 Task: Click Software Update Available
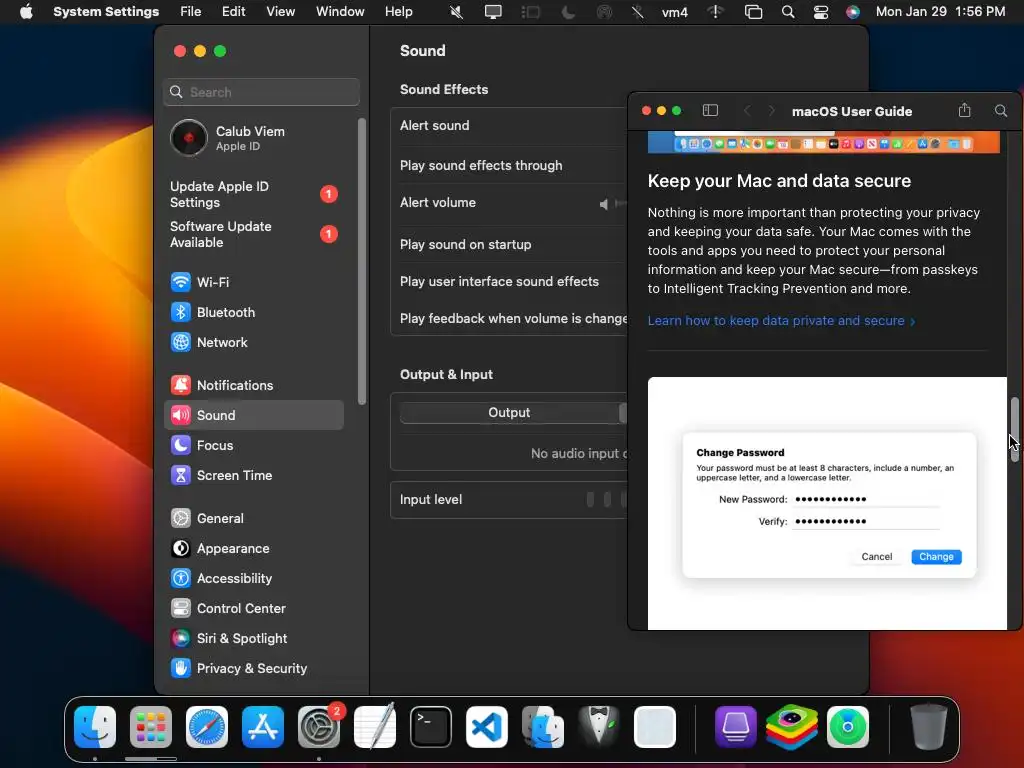click(x=253, y=234)
